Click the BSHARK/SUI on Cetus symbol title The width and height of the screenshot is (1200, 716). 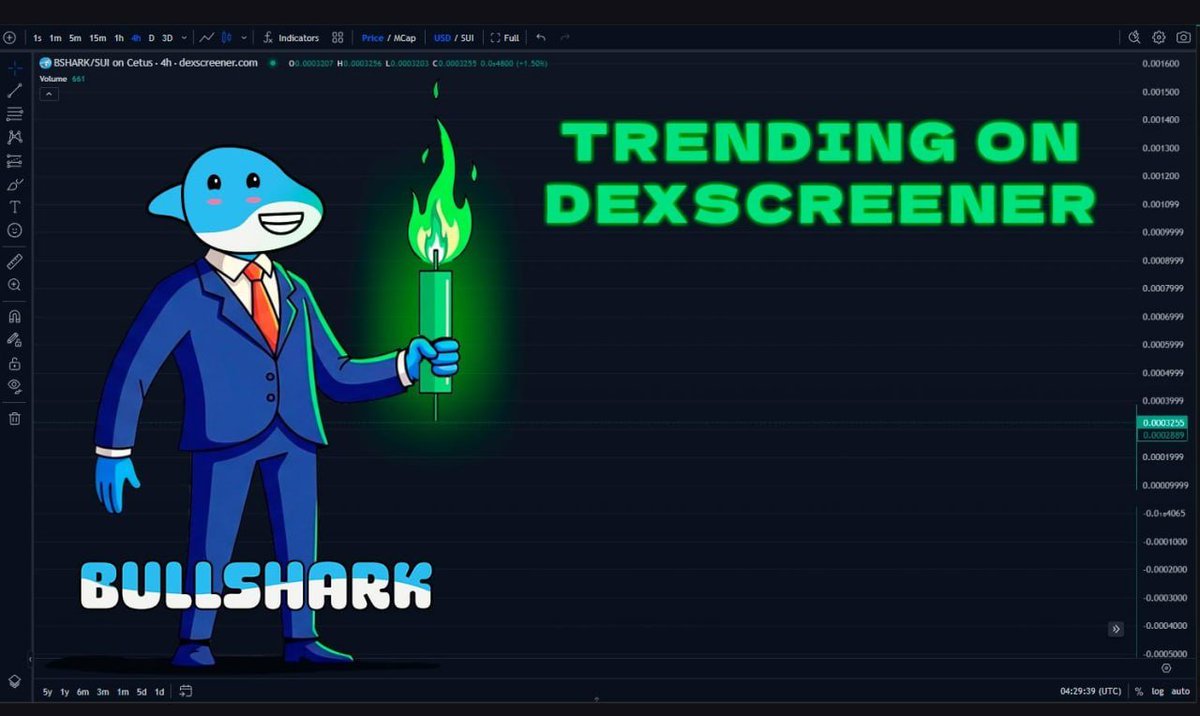(x=155, y=63)
